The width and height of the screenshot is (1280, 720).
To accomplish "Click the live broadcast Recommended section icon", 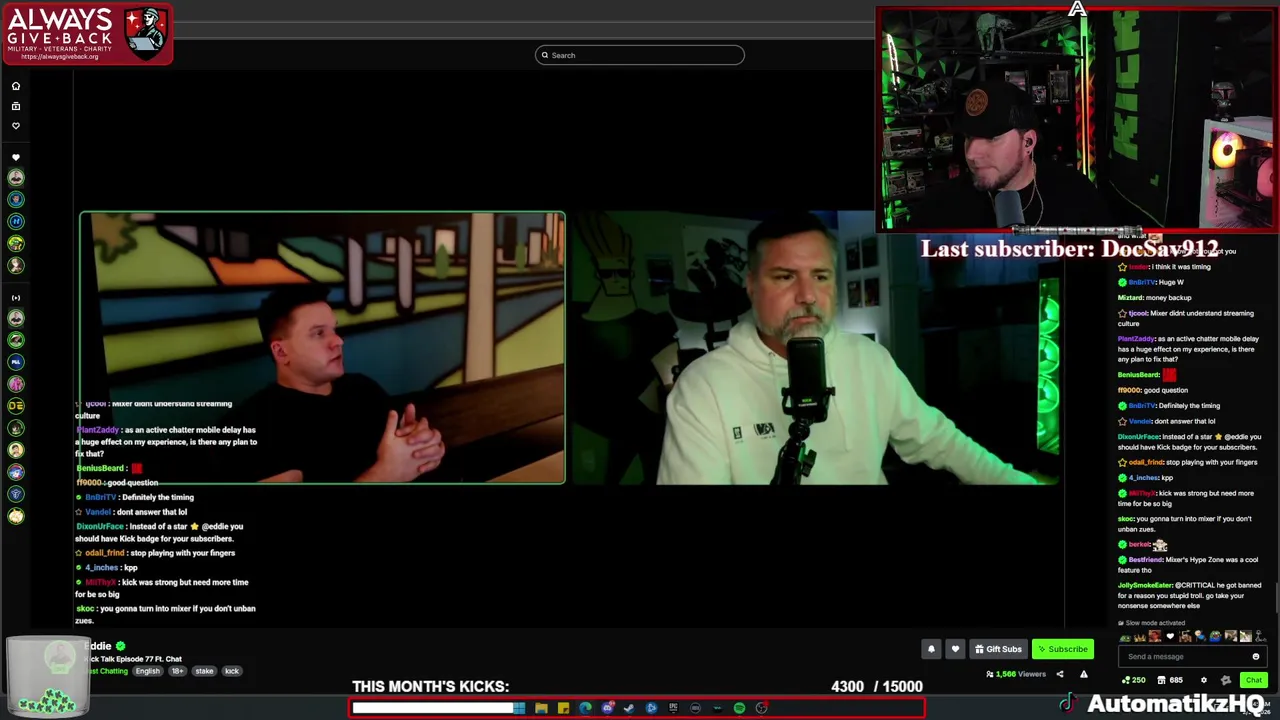I will [x=15, y=298].
